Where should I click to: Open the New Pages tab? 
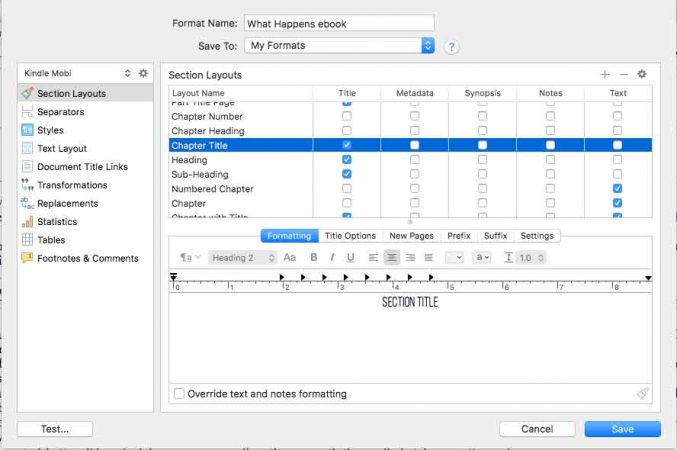[411, 236]
